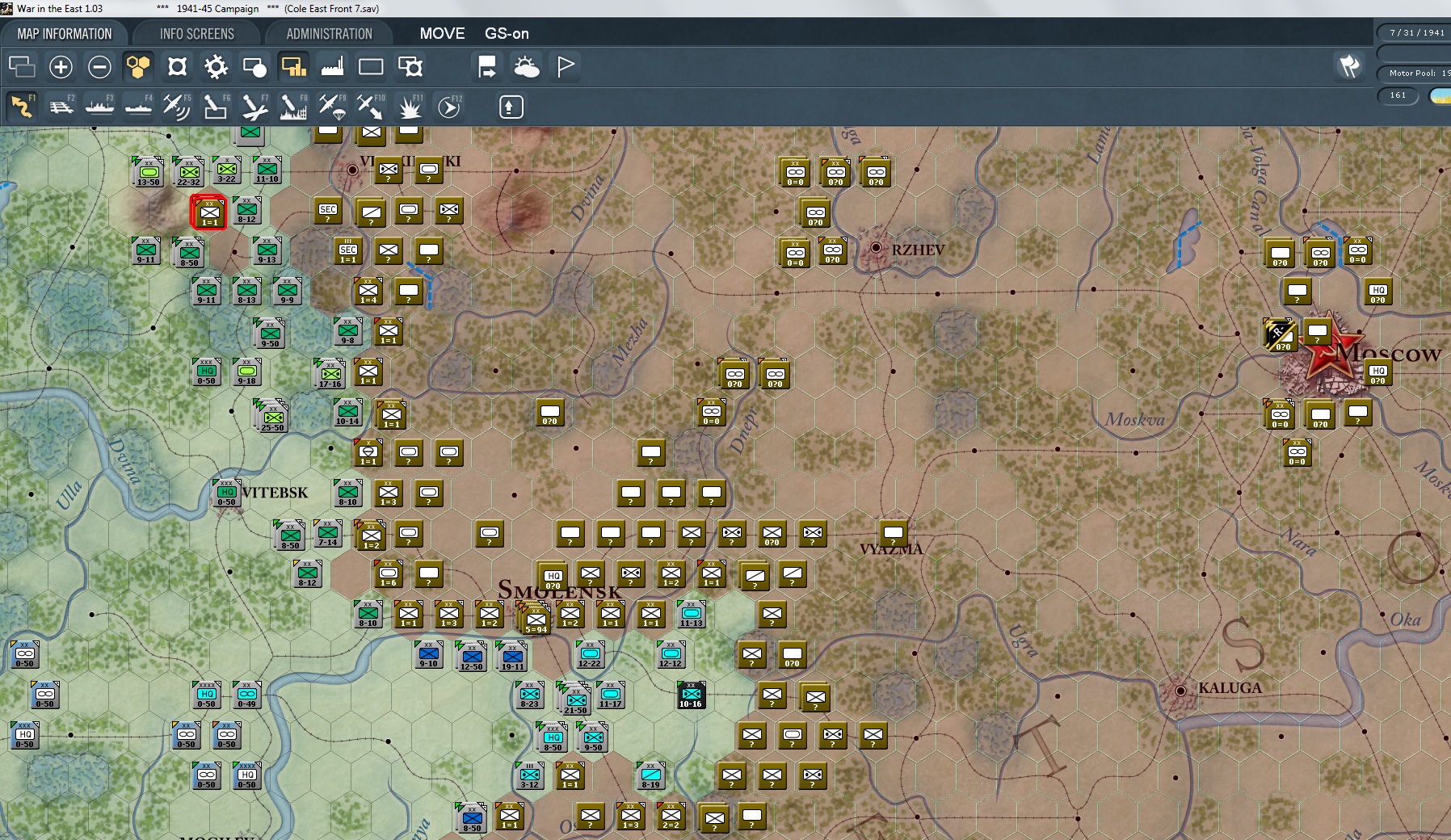Image resolution: width=1451 pixels, height=840 pixels.
Task: Select the Soviet unit counter at VYAZMA
Action: pyautogui.click(x=893, y=533)
